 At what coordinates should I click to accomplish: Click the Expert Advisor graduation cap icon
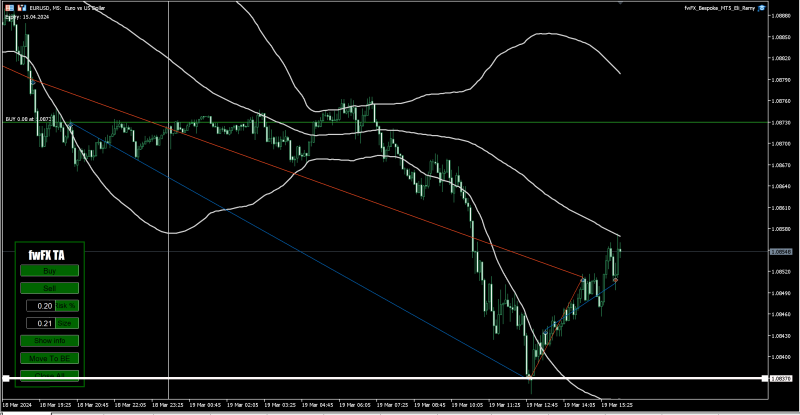click(762, 8)
